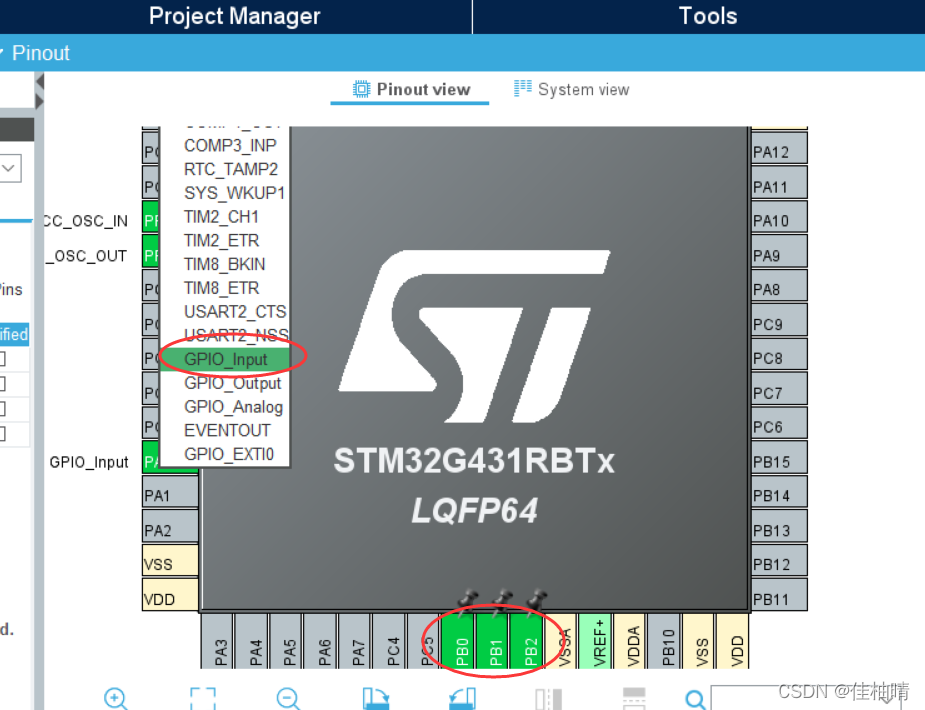Check the first checkbox under Modified
925x710 pixels.
point(3,358)
